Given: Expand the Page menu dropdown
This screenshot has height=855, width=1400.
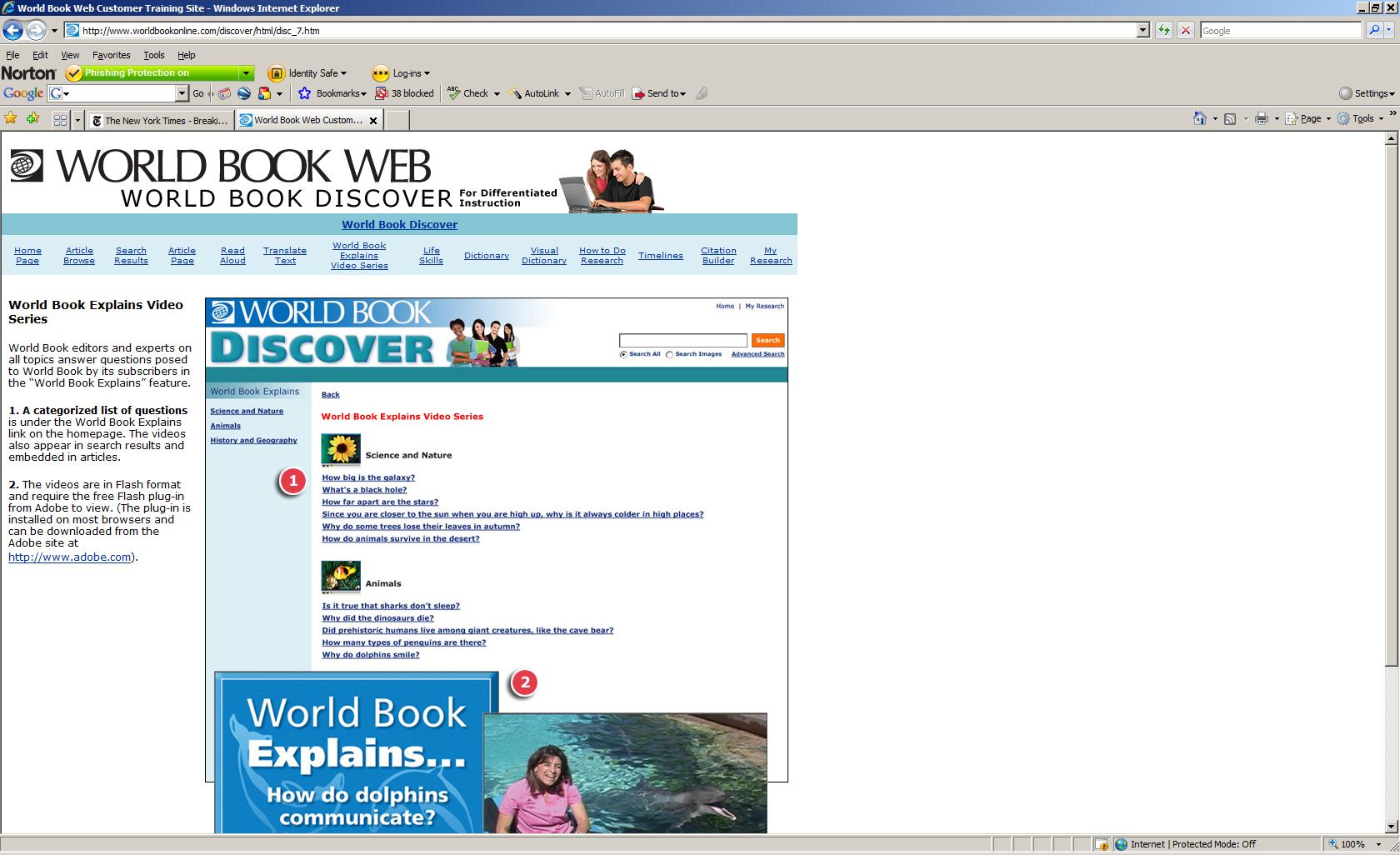Looking at the screenshot, I should [1329, 118].
